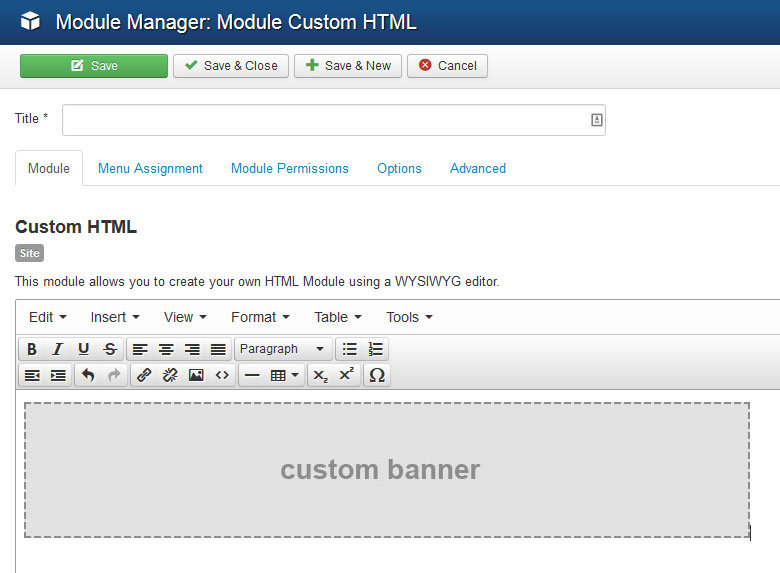Open the Tools menu

tap(409, 317)
